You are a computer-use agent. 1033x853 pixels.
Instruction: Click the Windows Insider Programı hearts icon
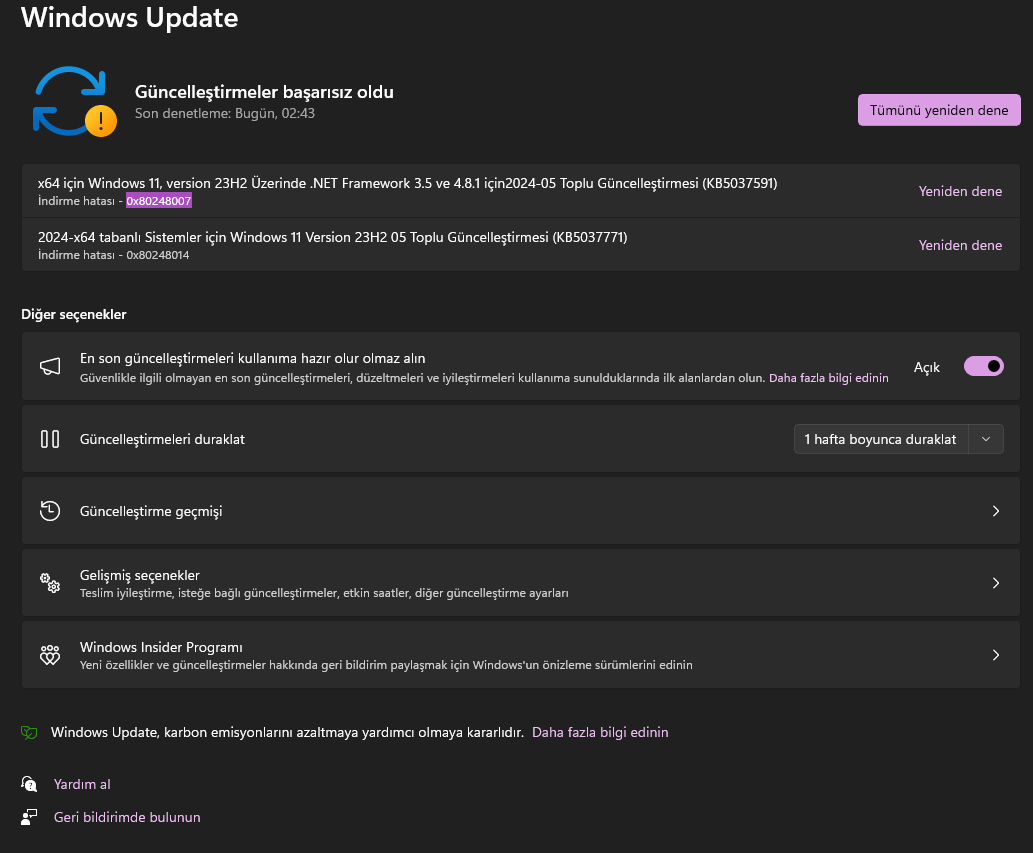(x=50, y=655)
